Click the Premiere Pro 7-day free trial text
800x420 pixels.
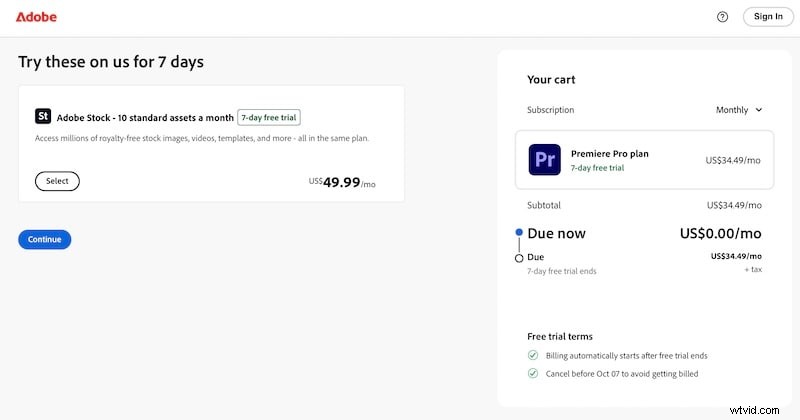click(x=597, y=168)
